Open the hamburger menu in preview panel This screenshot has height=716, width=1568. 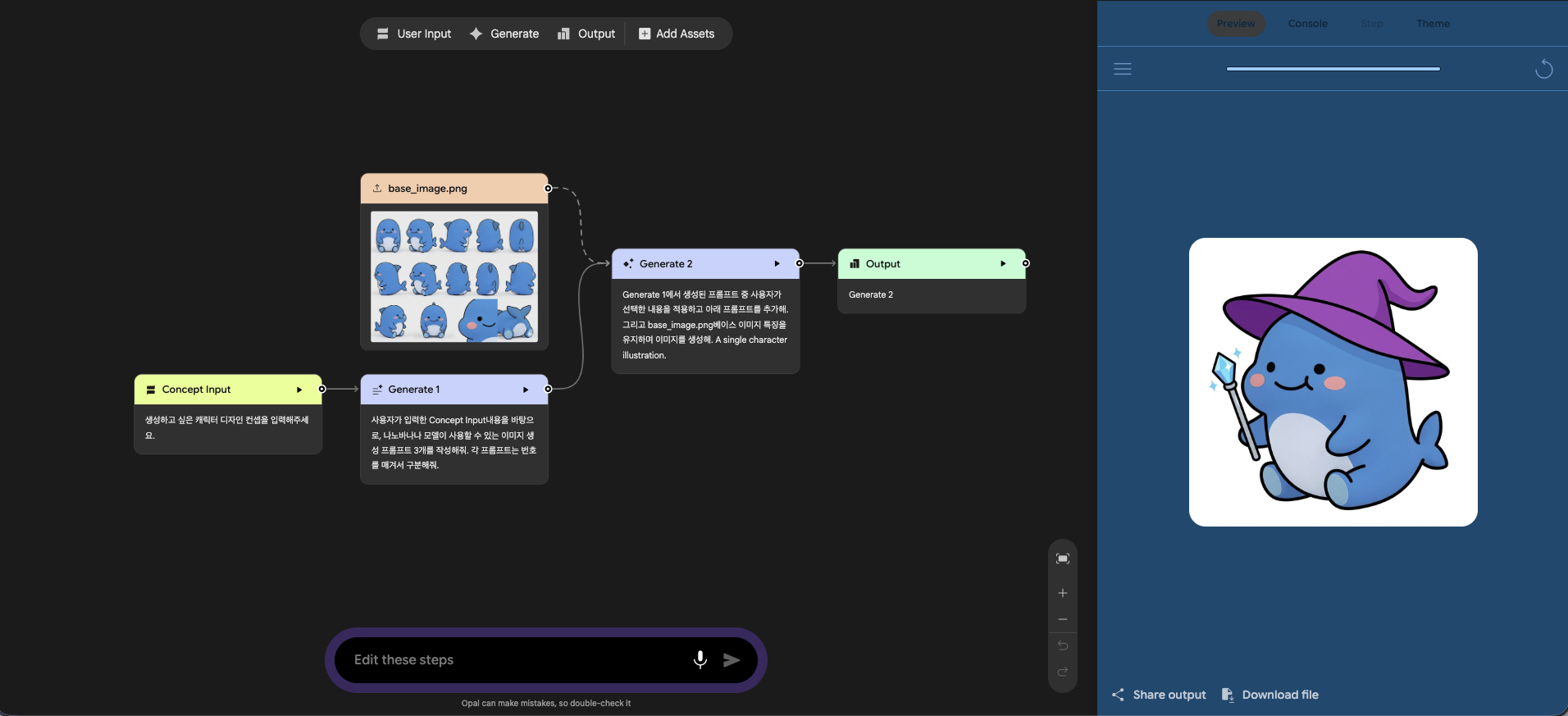1123,69
